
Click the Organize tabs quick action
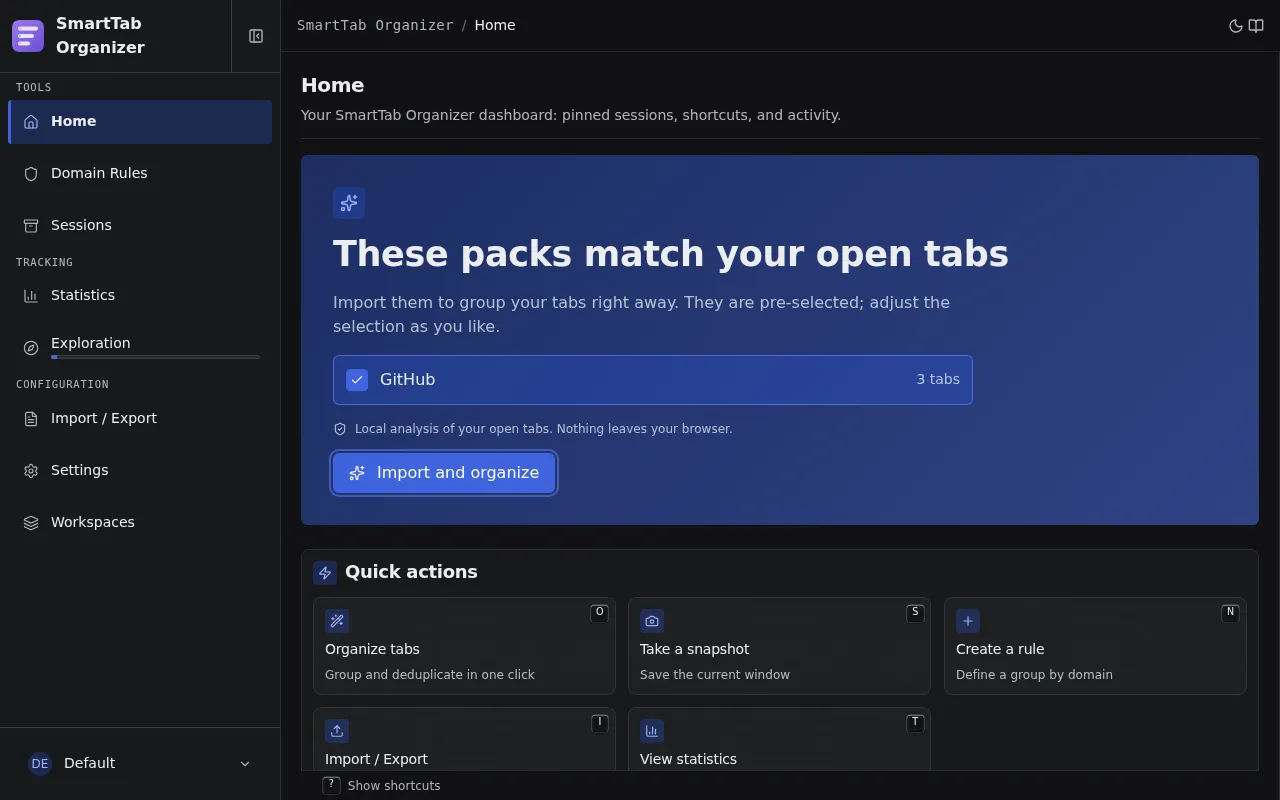click(464, 646)
